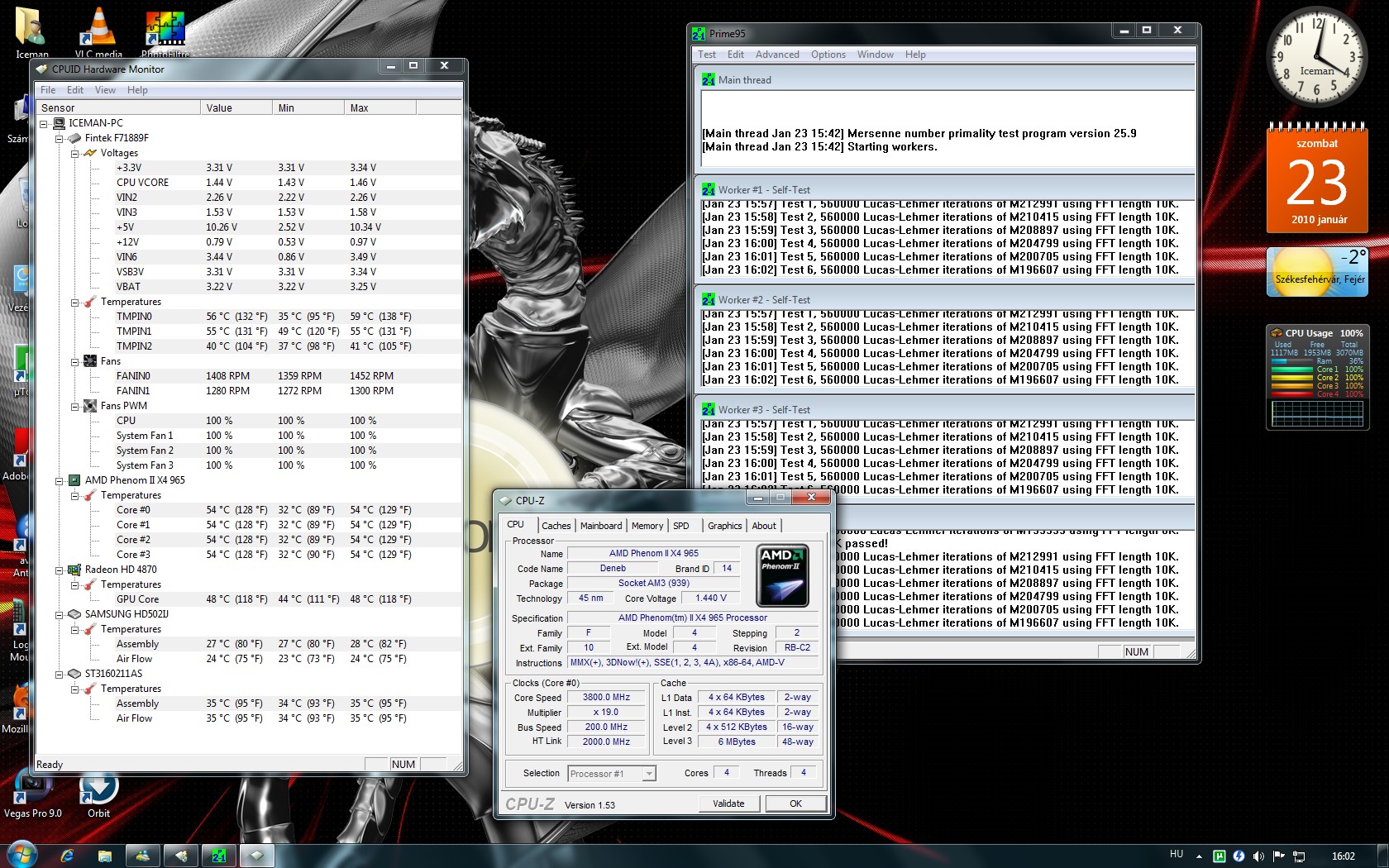
Task: Collapse the Voltages group
Action: tap(75, 153)
